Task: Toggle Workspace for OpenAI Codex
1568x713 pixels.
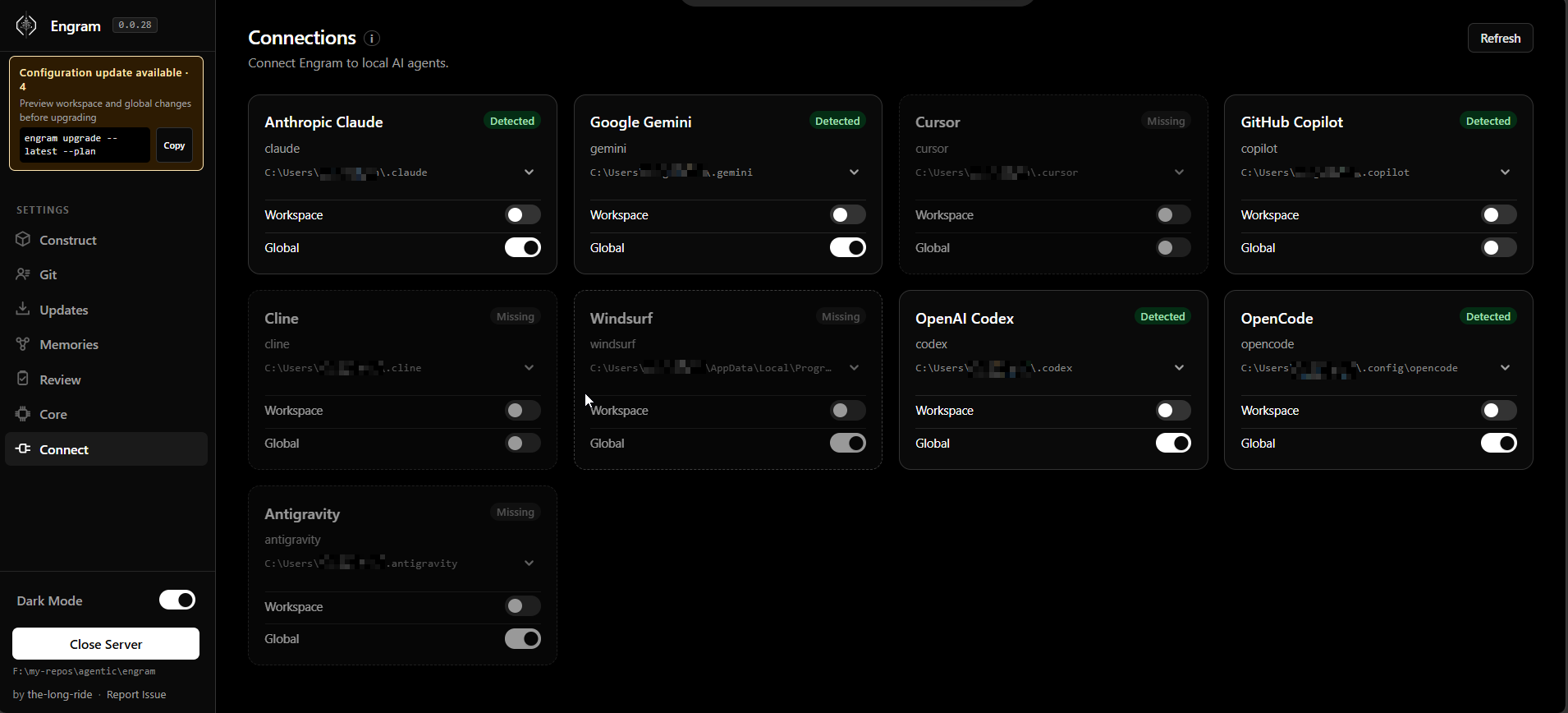Action: coord(1173,411)
